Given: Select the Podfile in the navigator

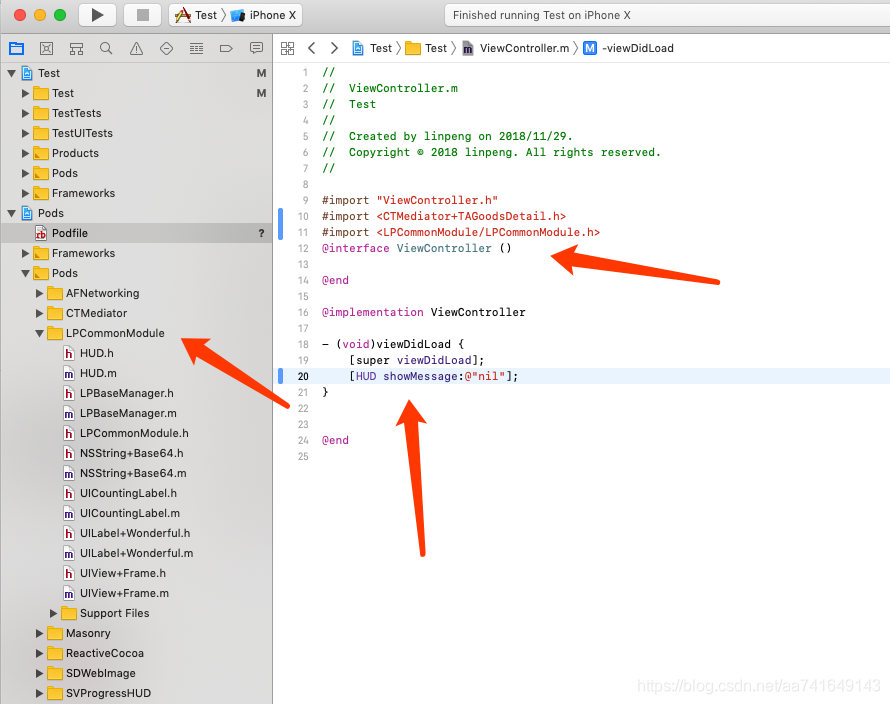Looking at the screenshot, I should (136, 233).
